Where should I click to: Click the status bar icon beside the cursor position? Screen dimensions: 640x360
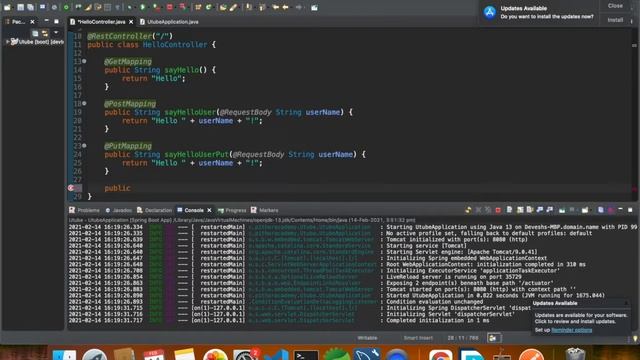493,338
